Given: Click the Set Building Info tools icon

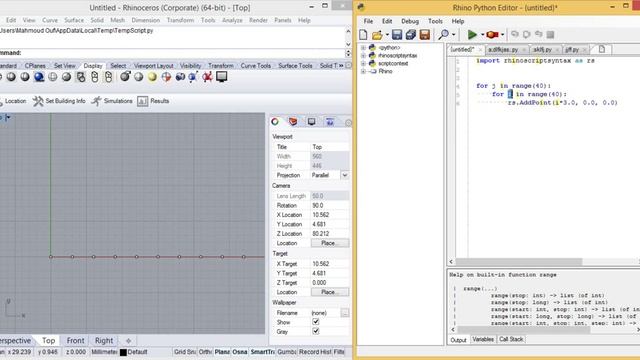Looking at the screenshot, I should [38, 101].
